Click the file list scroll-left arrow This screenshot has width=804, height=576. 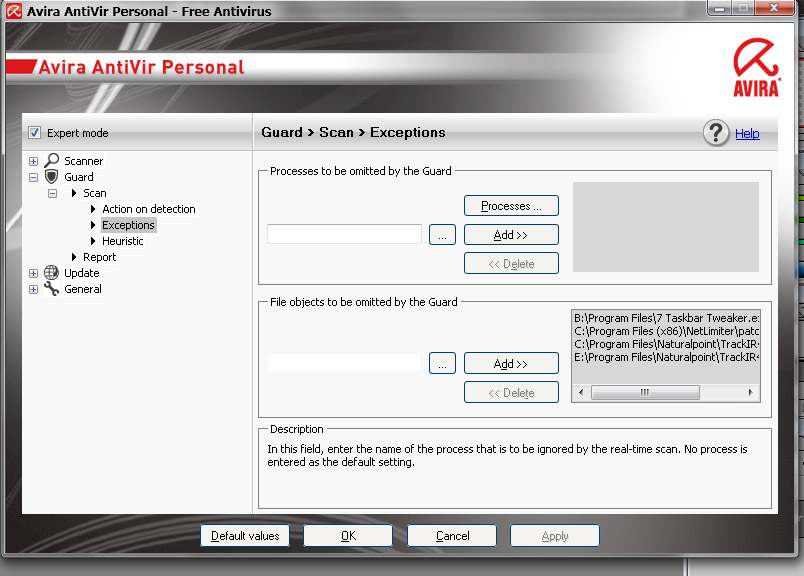click(x=581, y=392)
